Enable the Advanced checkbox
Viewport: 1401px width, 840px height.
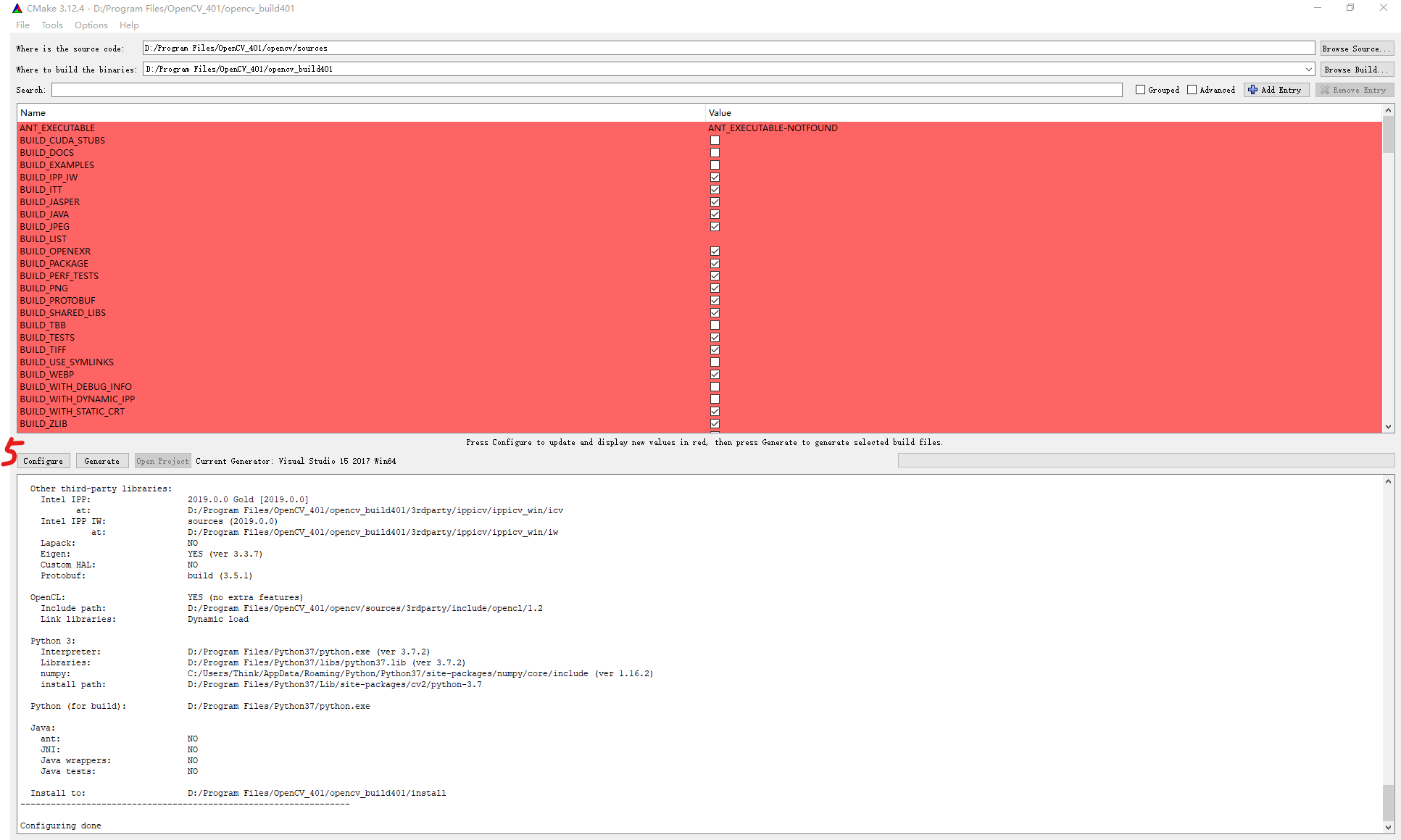1192,90
